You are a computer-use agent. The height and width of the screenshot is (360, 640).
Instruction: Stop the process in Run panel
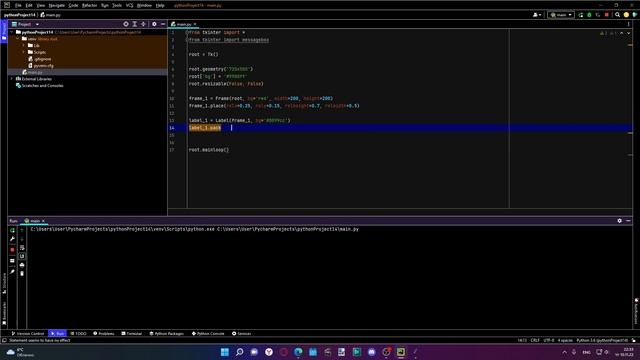12,250
